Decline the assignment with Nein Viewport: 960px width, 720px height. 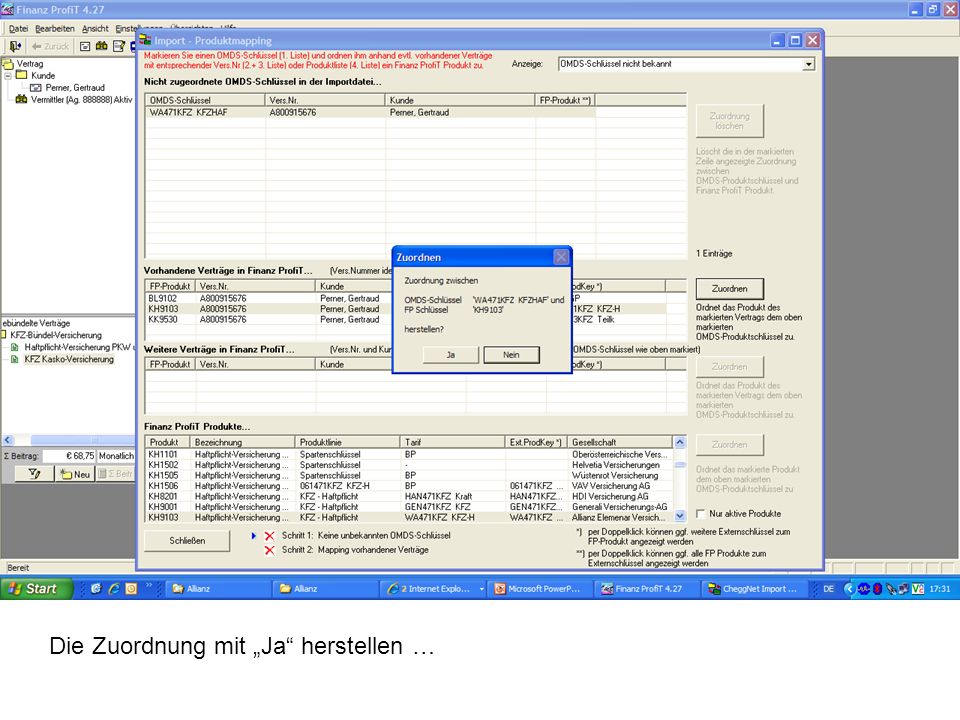click(x=511, y=355)
